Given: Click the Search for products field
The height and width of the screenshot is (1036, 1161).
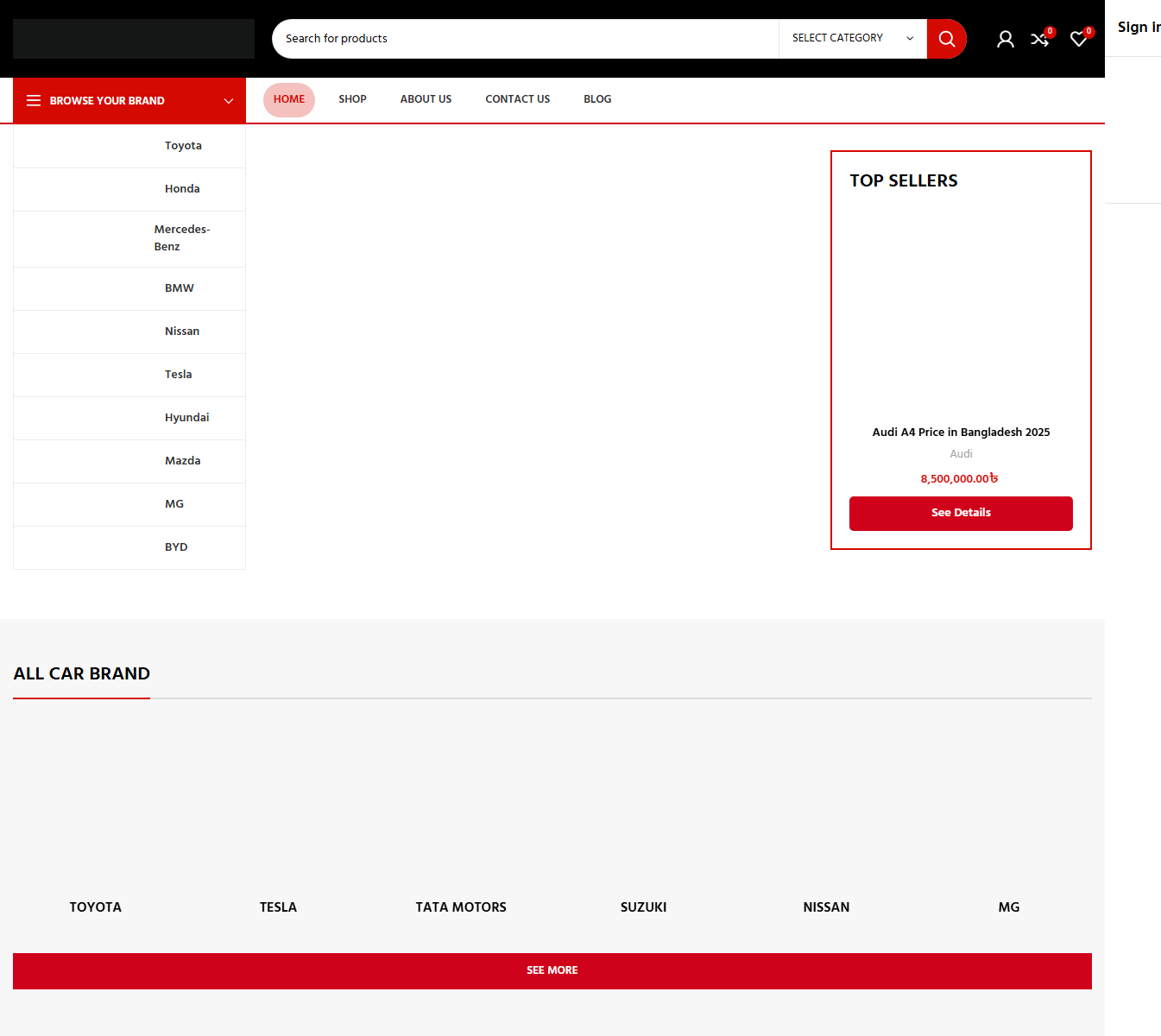Looking at the screenshot, I should (x=525, y=39).
